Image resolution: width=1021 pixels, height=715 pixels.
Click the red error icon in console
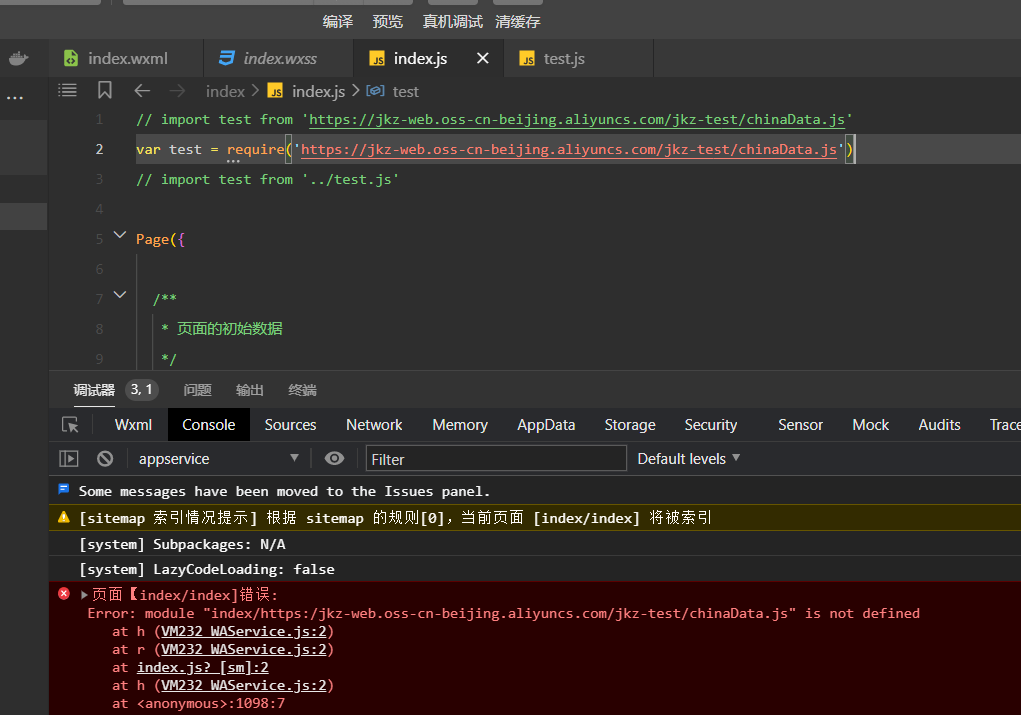64,593
